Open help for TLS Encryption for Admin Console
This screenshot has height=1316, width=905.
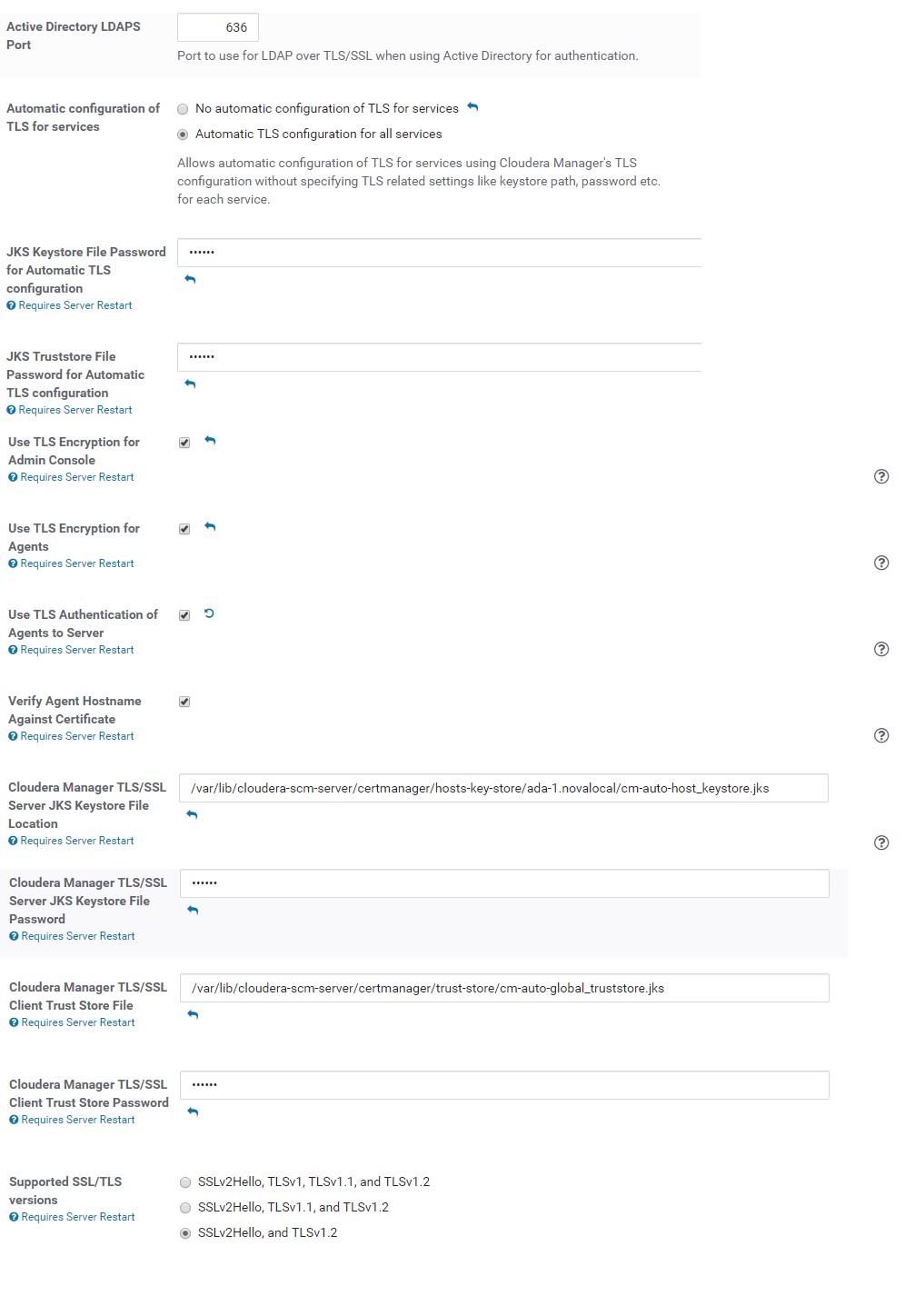[x=881, y=476]
